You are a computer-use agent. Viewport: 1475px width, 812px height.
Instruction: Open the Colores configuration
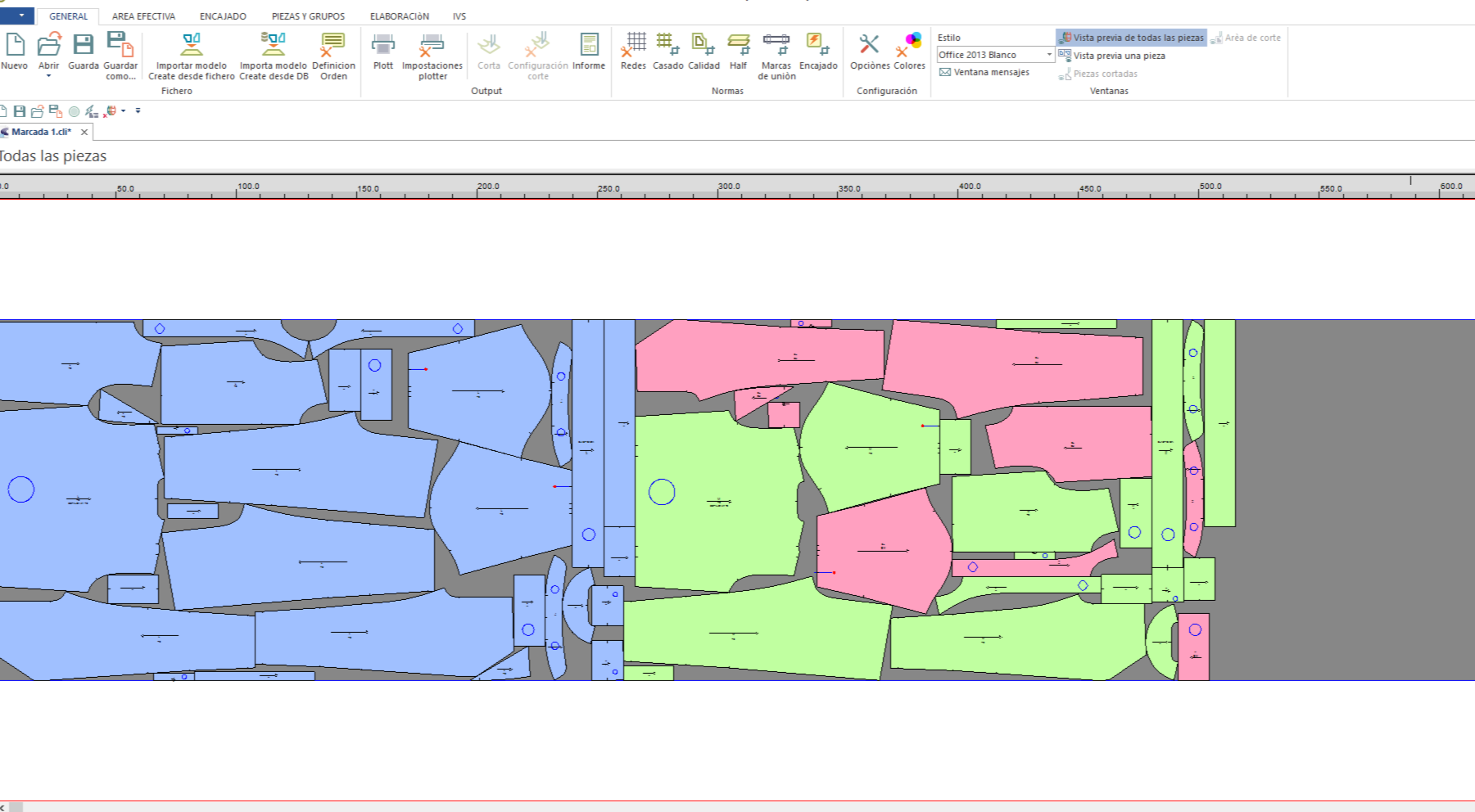pyautogui.click(x=909, y=45)
